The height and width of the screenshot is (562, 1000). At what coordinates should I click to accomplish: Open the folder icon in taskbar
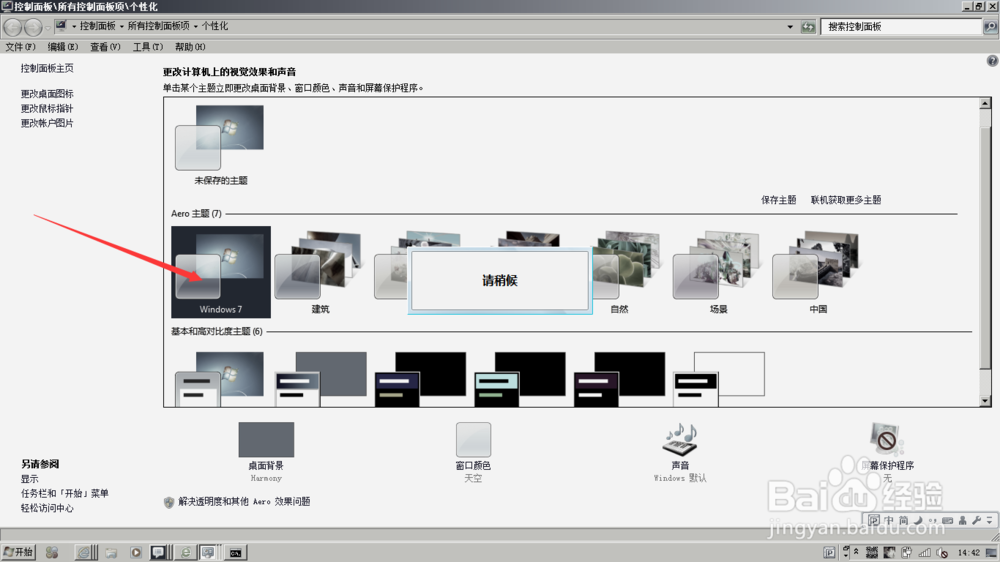(111, 552)
